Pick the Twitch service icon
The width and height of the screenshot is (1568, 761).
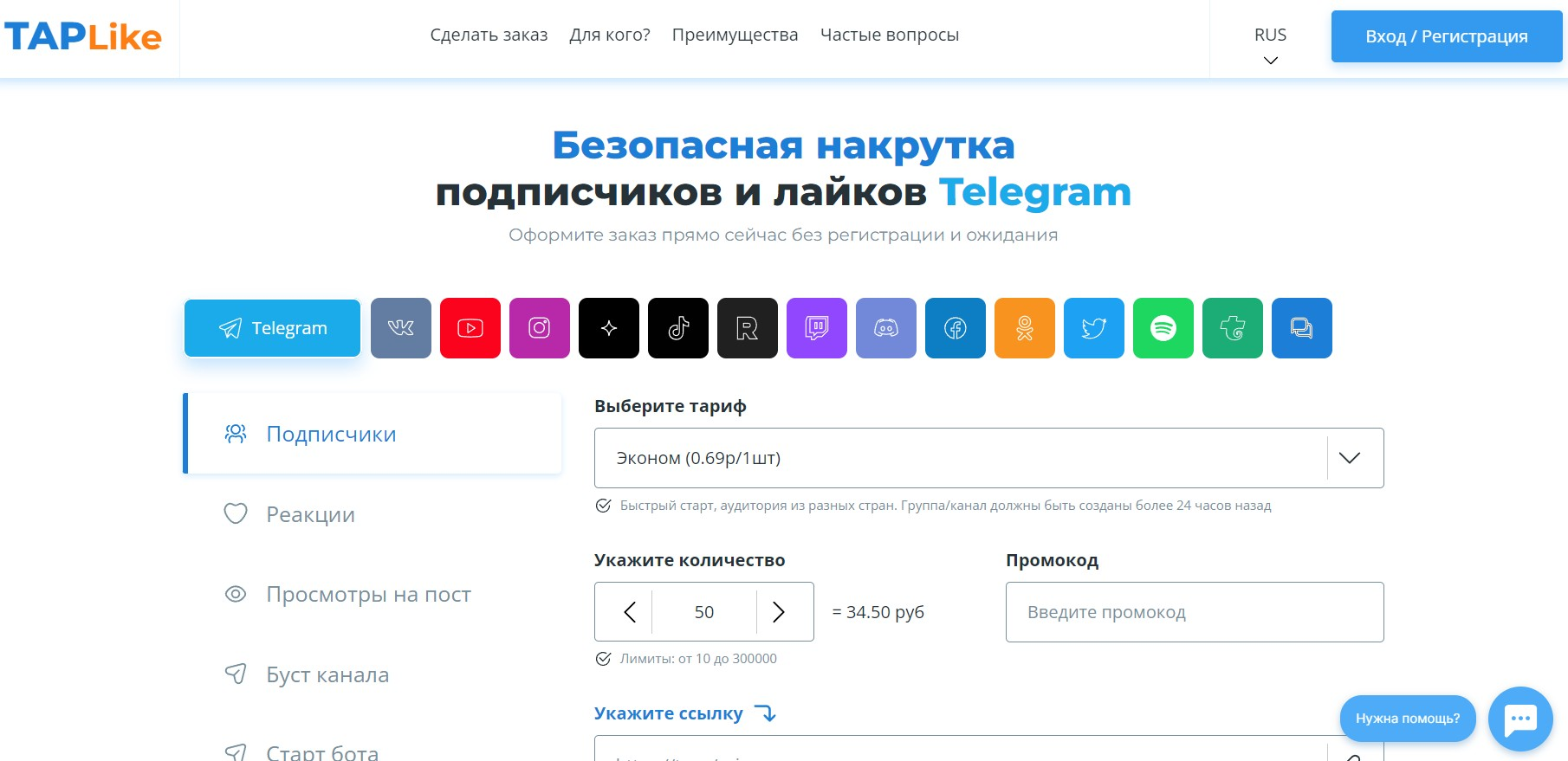pos(817,328)
